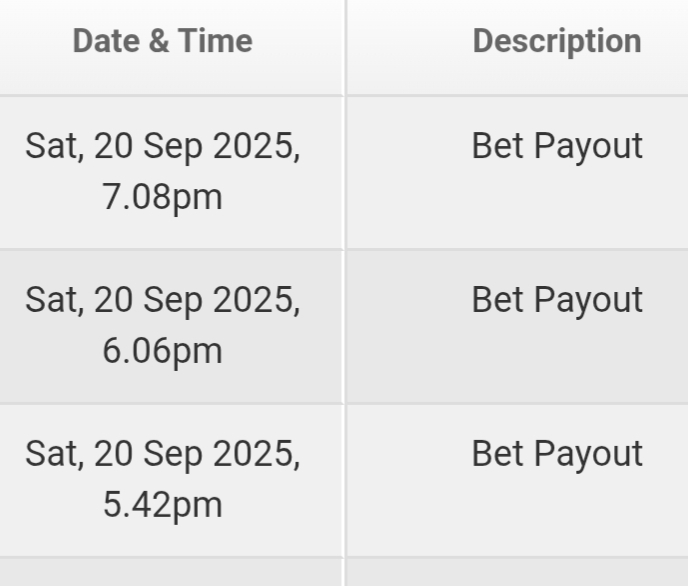Image resolution: width=688 pixels, height=586 pixels.
Task: Click the Description column header
Action: (x=557, y=41)
